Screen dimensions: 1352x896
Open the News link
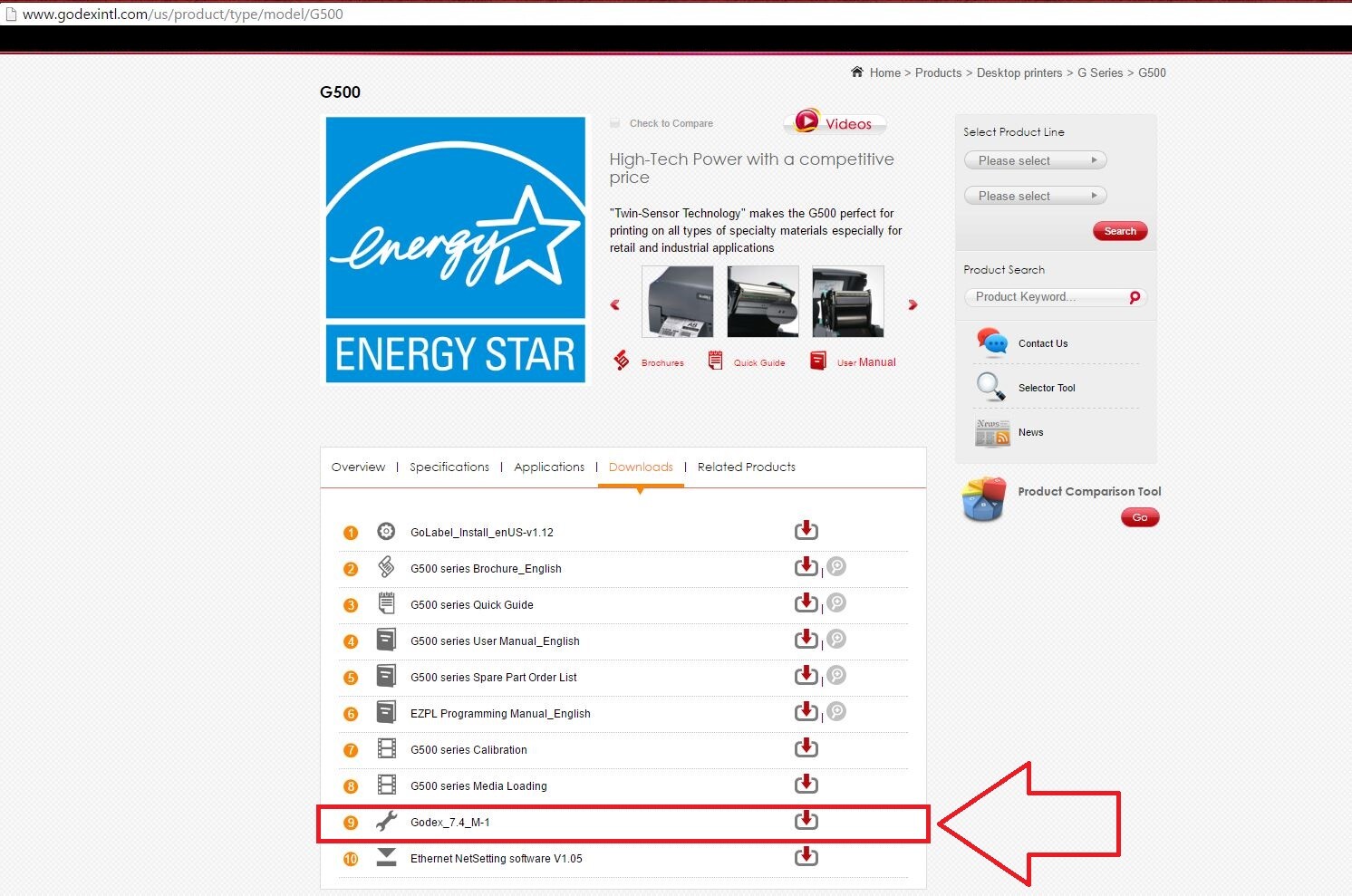(1030, 432)
